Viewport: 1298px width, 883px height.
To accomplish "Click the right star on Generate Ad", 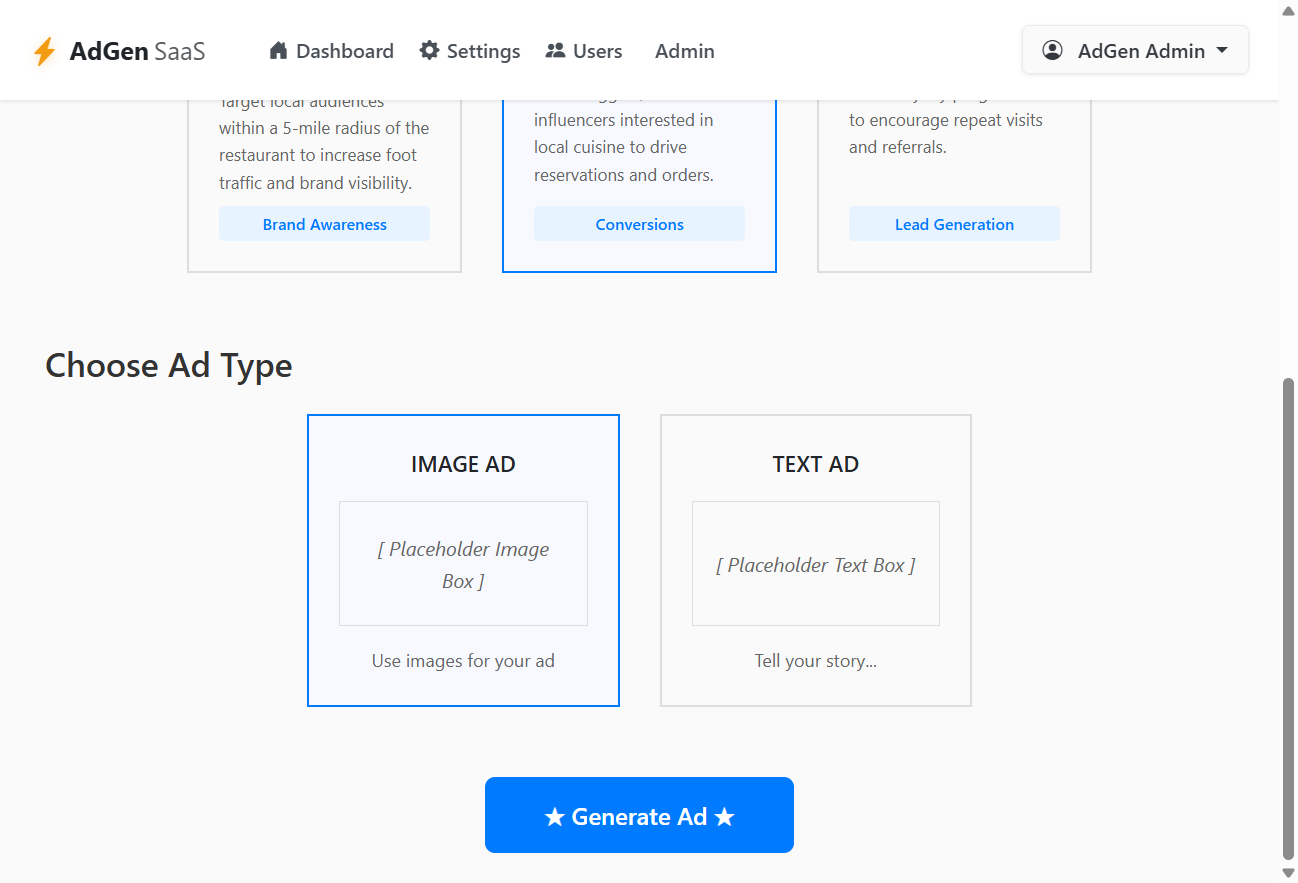I will [725, 817].
